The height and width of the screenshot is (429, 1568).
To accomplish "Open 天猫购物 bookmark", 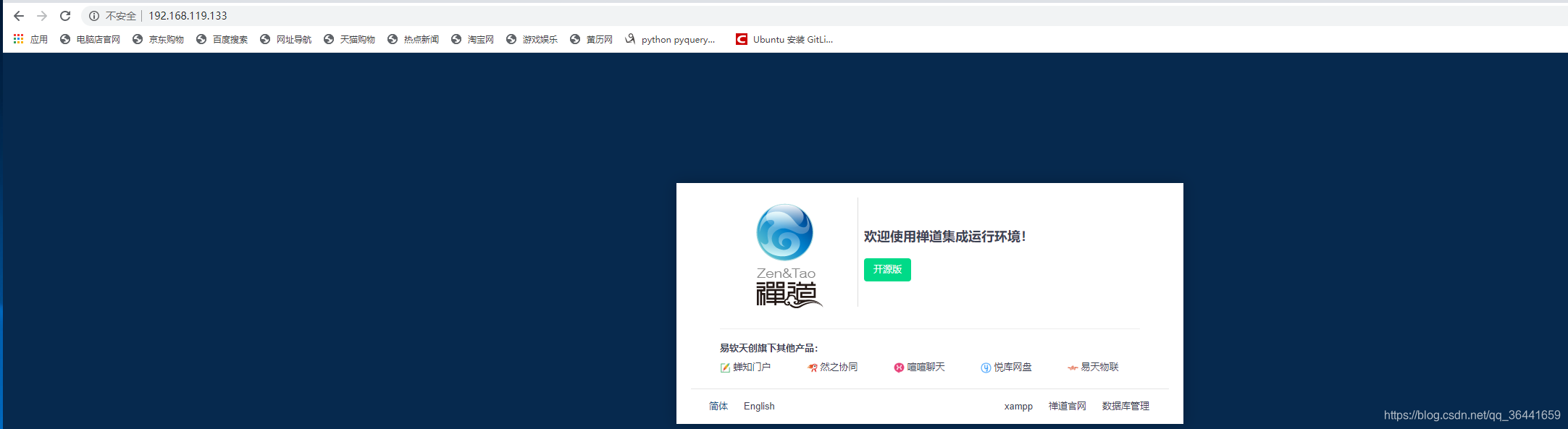I will [x=349, y=39].
